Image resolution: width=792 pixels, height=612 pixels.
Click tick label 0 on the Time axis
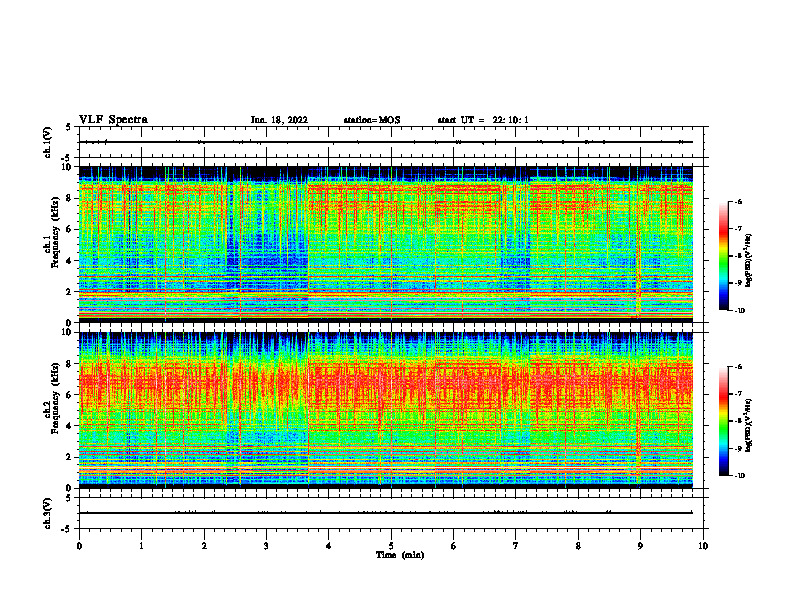79,546
